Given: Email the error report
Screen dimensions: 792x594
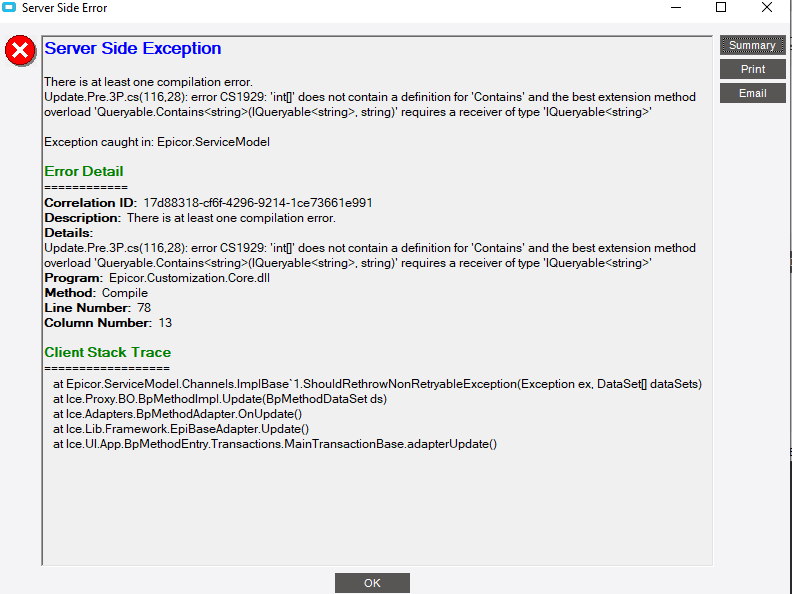Looking at the screenshot, I should (752, 93).
